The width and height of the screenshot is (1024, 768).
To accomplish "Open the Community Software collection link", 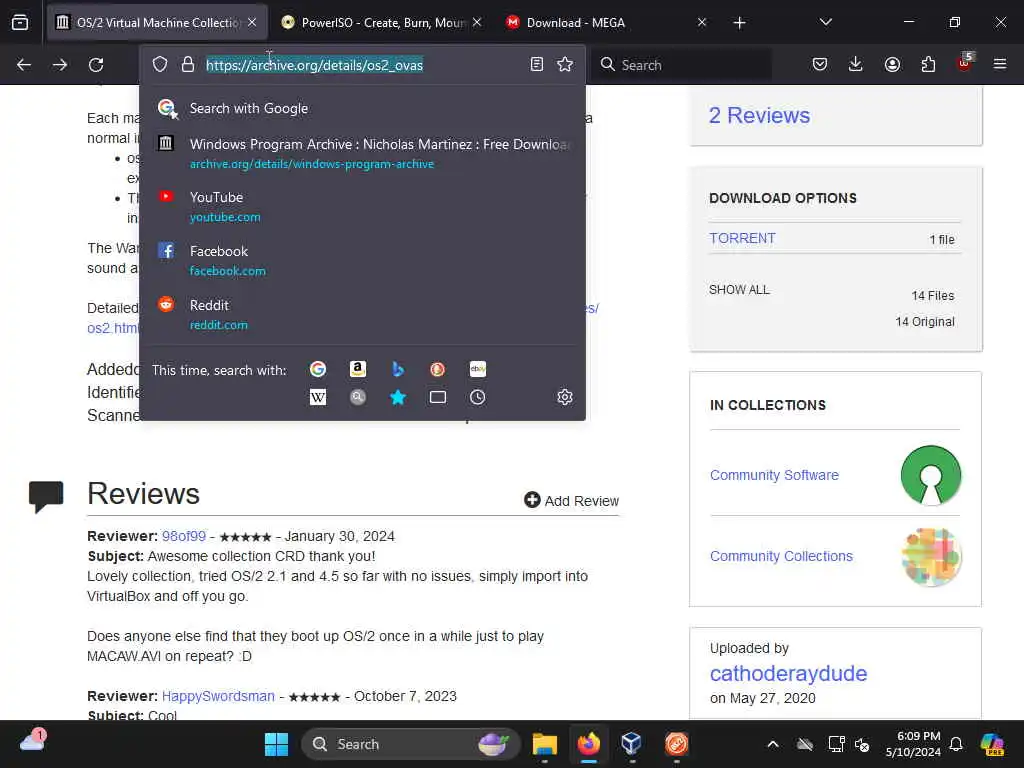I will click(774, 475).
